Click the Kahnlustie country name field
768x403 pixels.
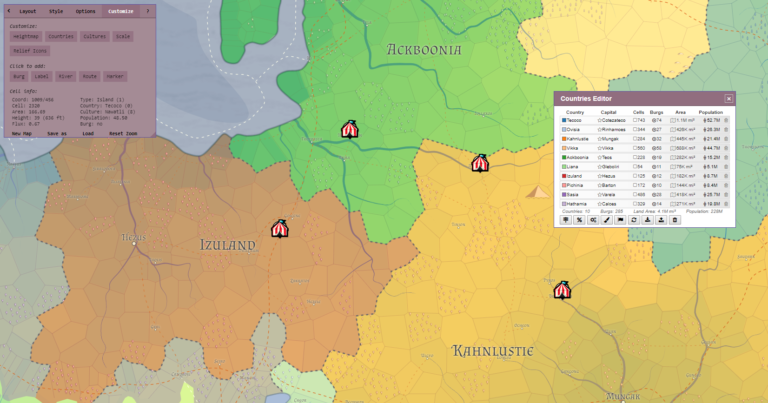(x=579, y=138)
